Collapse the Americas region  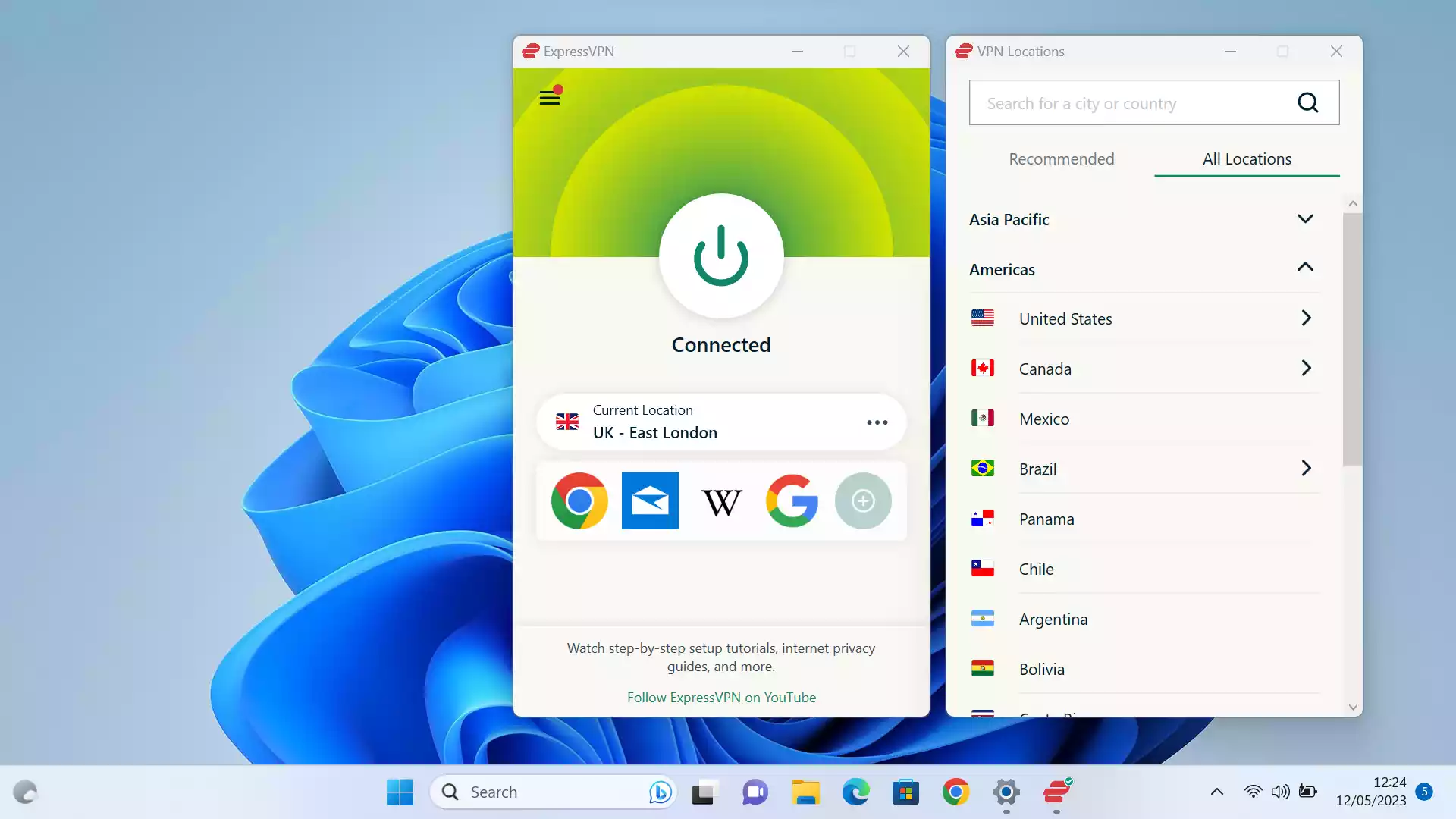click(1144, 269)
